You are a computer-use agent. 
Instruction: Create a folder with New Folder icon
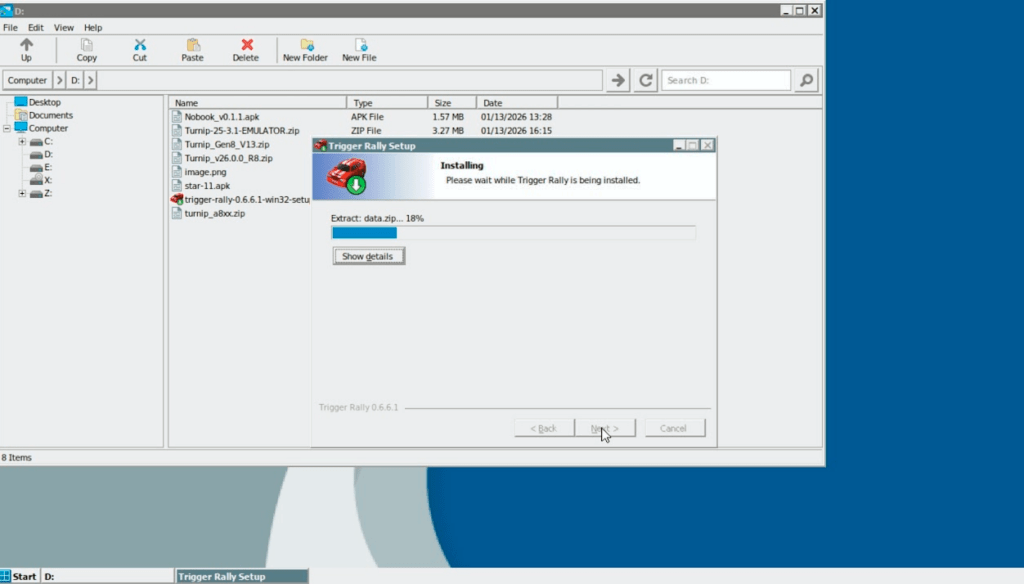coord(306,45)
